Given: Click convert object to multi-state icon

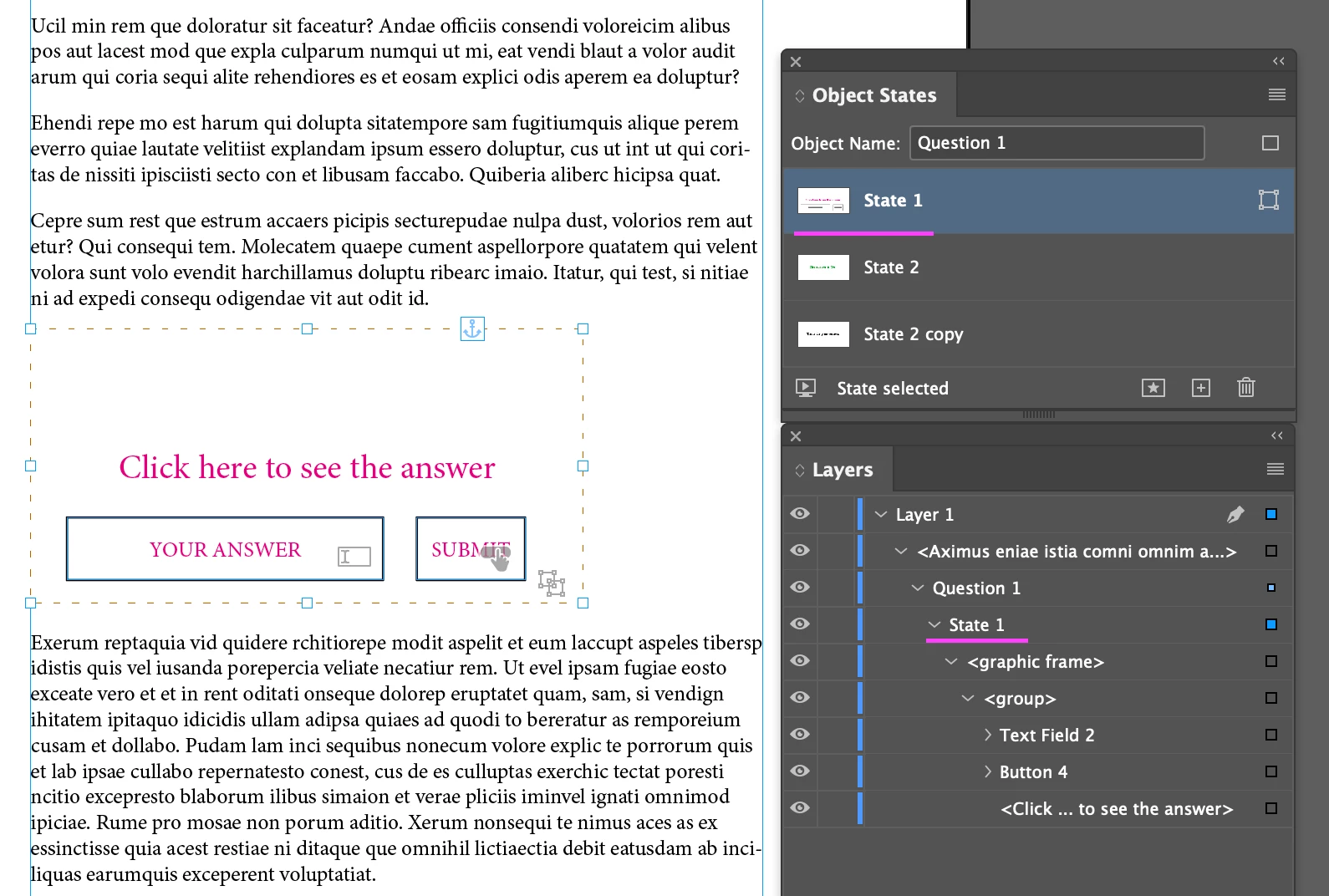Looking at the screenshot, I should 1153,388.
